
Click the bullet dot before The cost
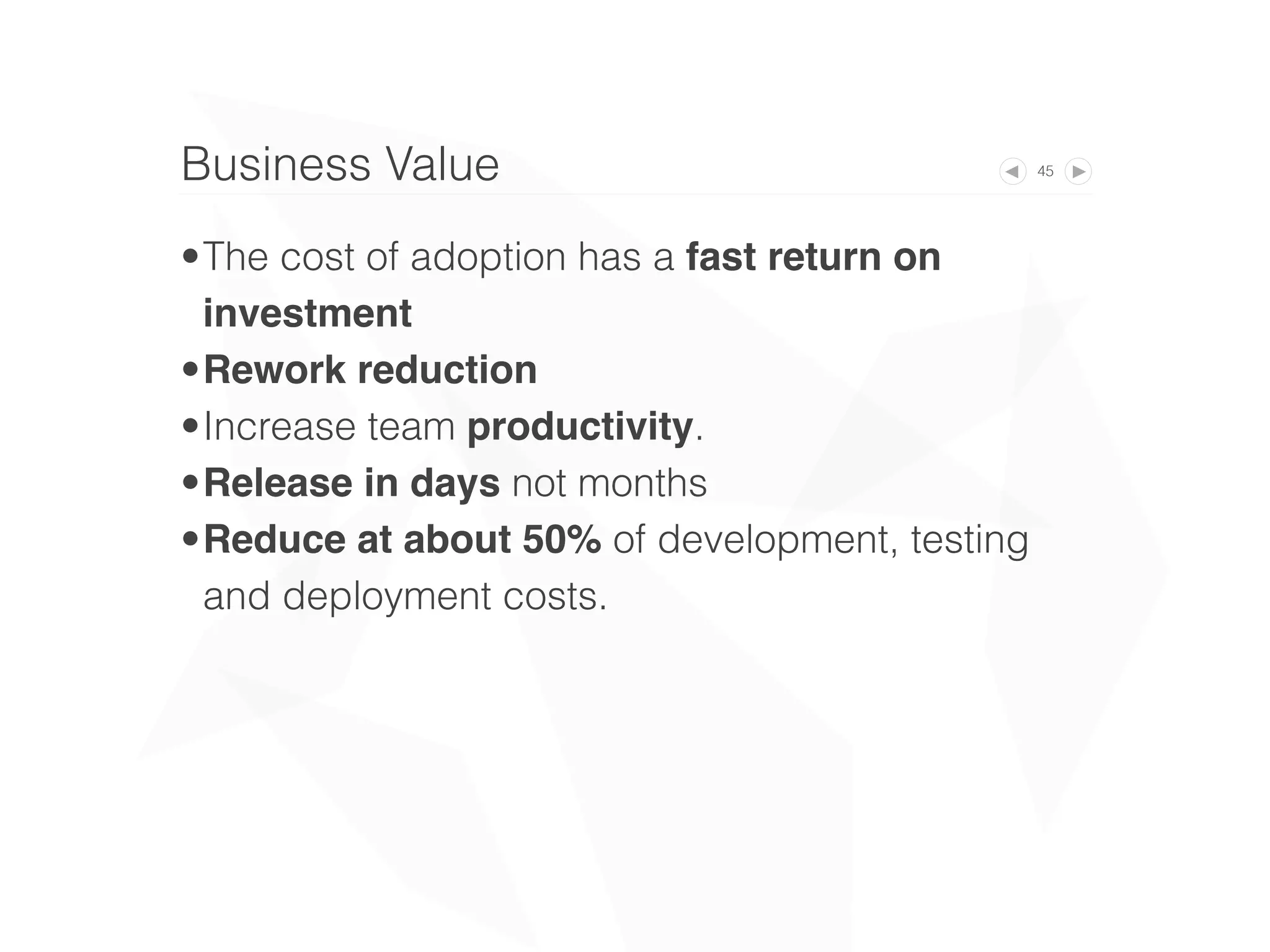(190, 256)
